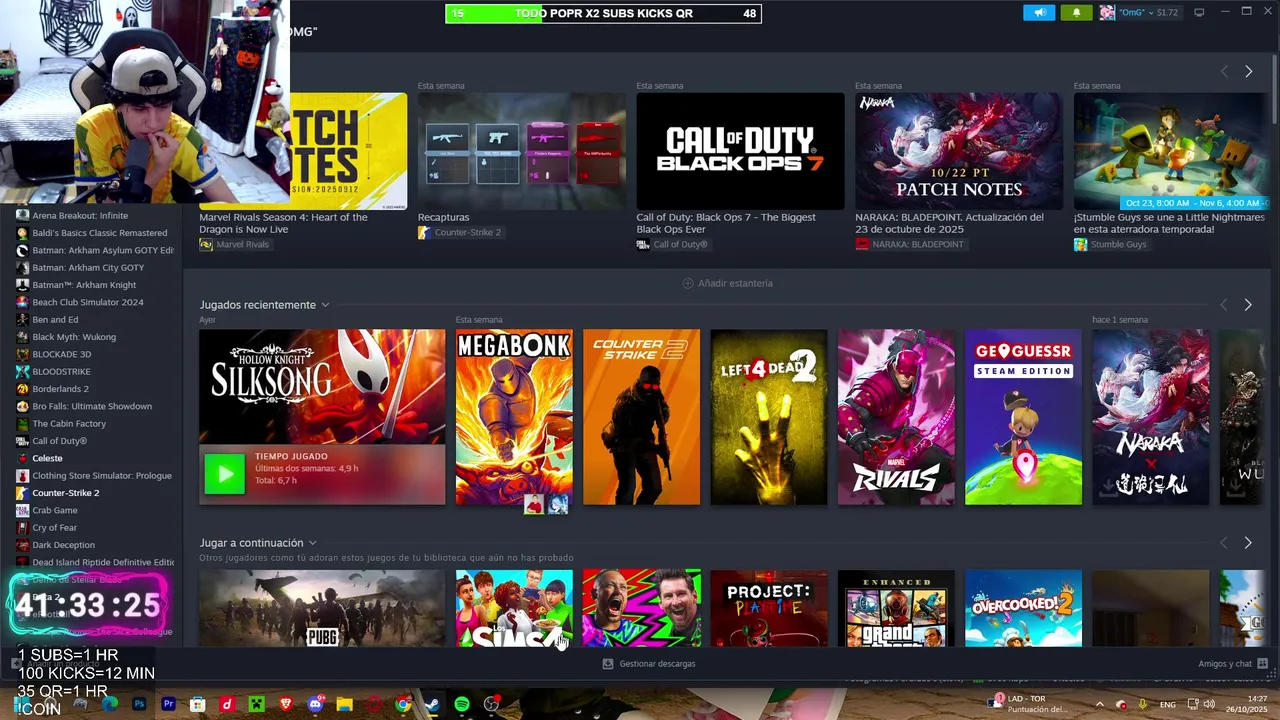Open Project: Playtime suggested cover
The width and height of the screenshot is (1280, 720).
pos(769,608)
